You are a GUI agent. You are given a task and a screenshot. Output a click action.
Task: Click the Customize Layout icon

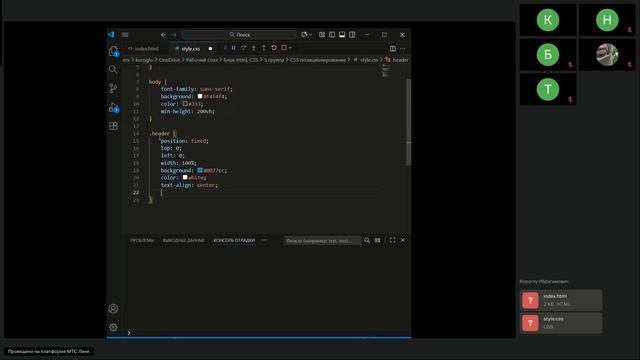[322, 35]
